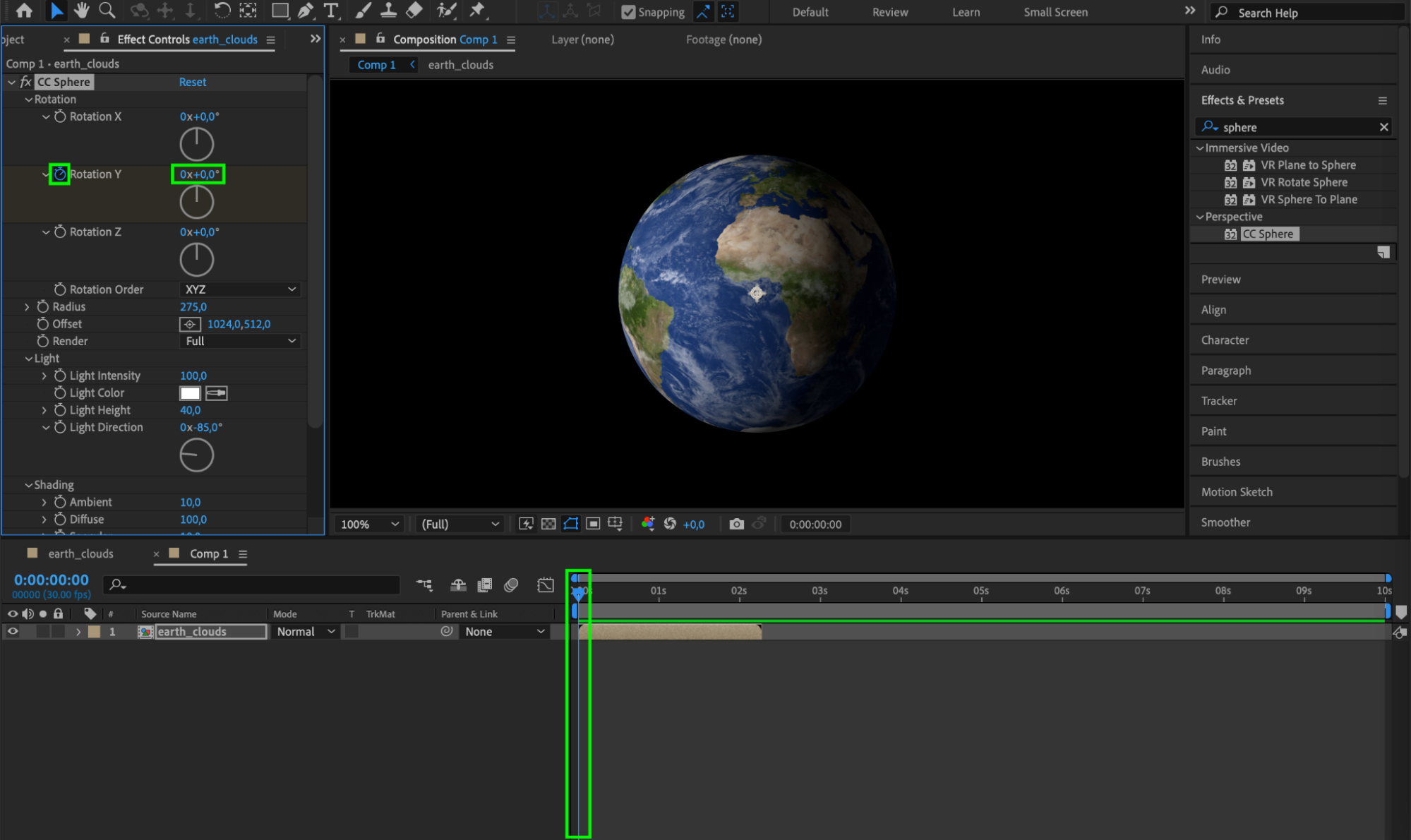Switch to Review workspace

tap(889, 12)
